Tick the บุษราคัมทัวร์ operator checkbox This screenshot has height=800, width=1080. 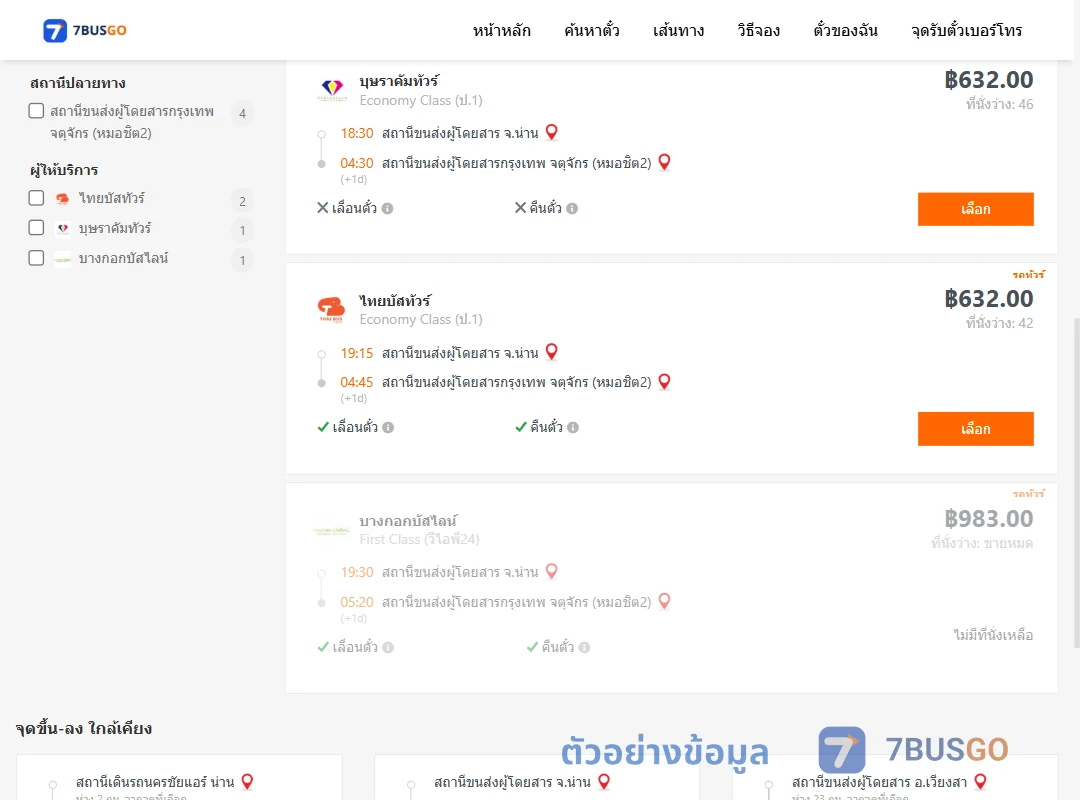(x=37, y=227)
